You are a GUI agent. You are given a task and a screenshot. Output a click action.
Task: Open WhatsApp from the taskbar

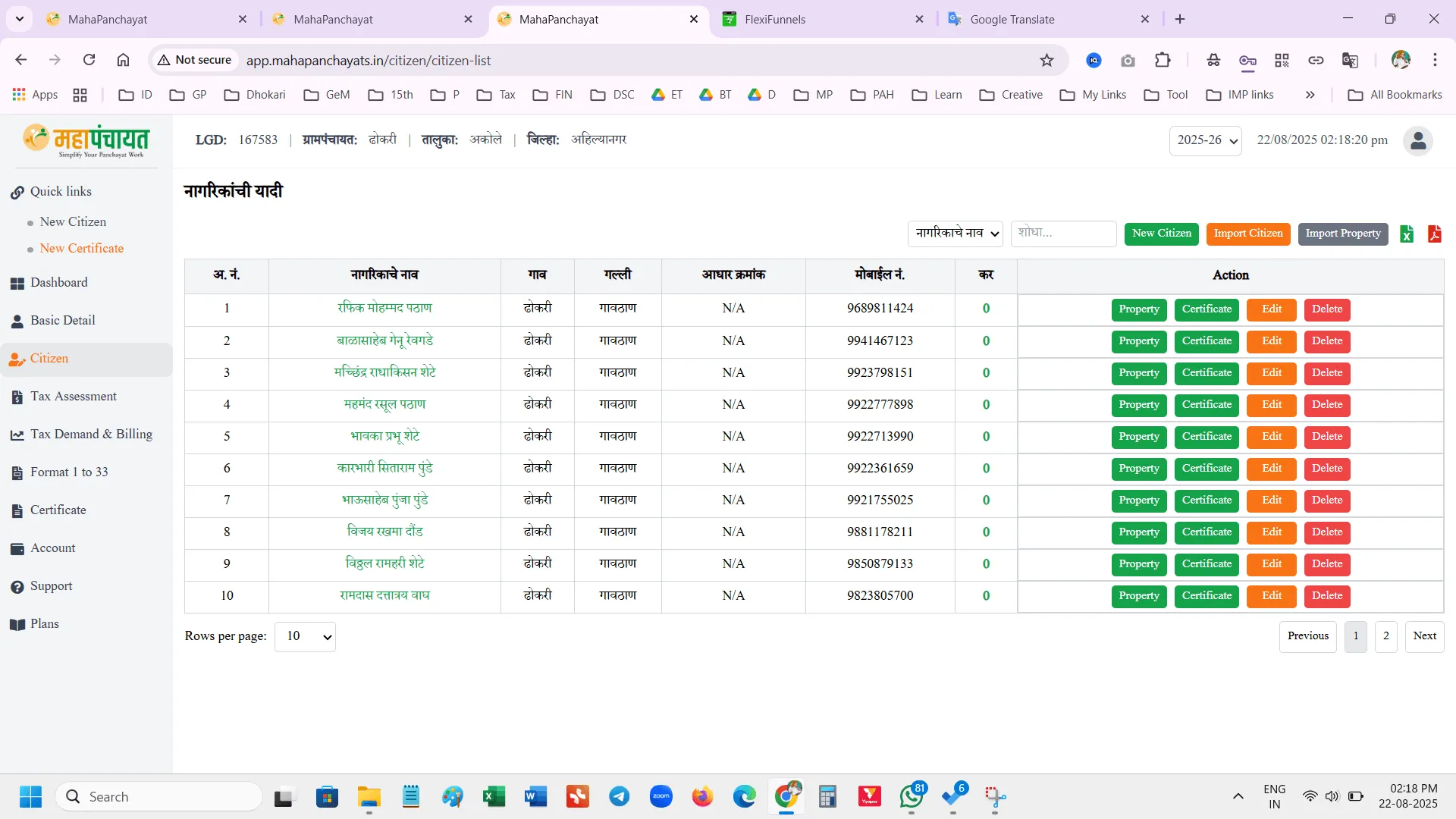point(911,797)
